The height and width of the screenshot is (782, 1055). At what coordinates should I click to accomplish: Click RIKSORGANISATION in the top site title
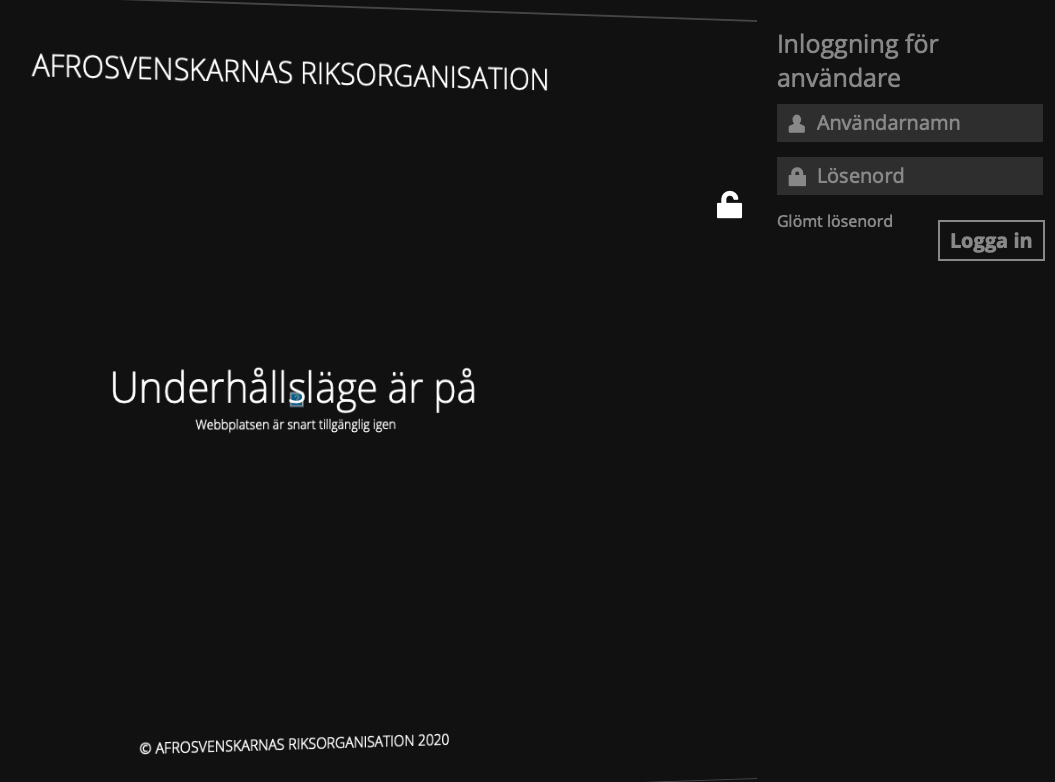click(x=424, y=76)
